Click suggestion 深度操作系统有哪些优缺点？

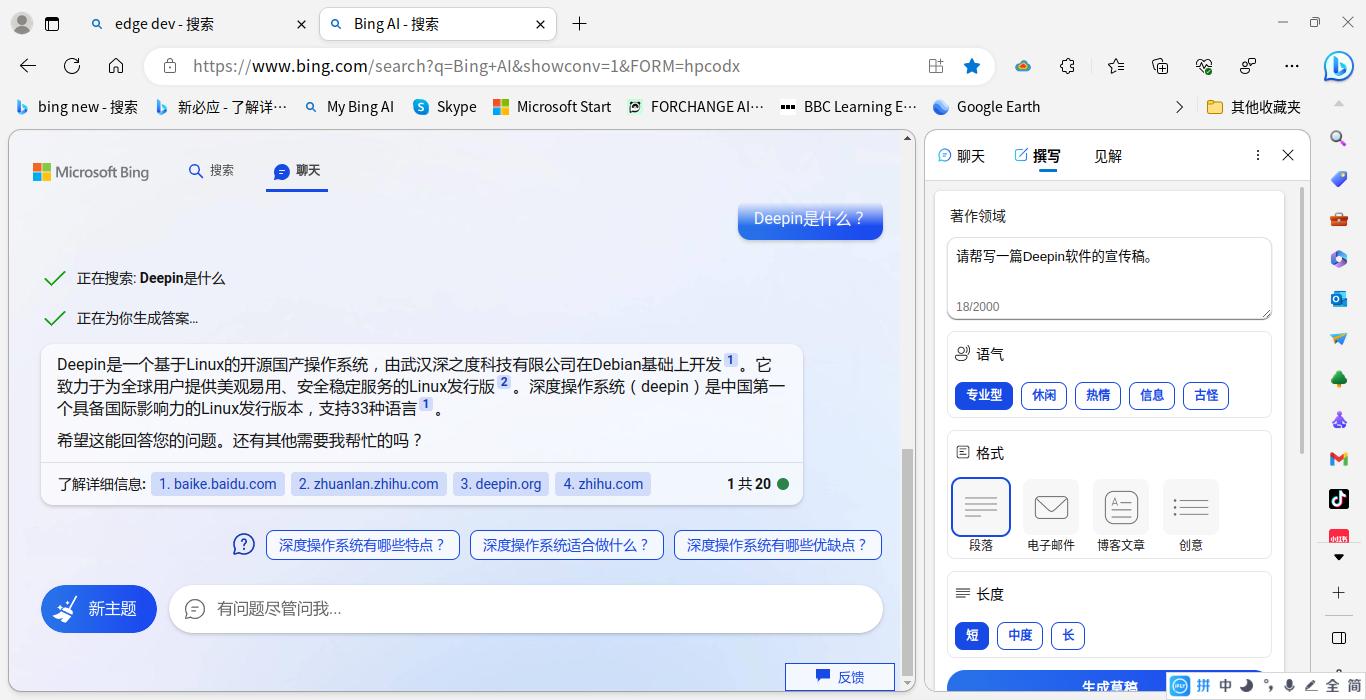tap(777, 545)
